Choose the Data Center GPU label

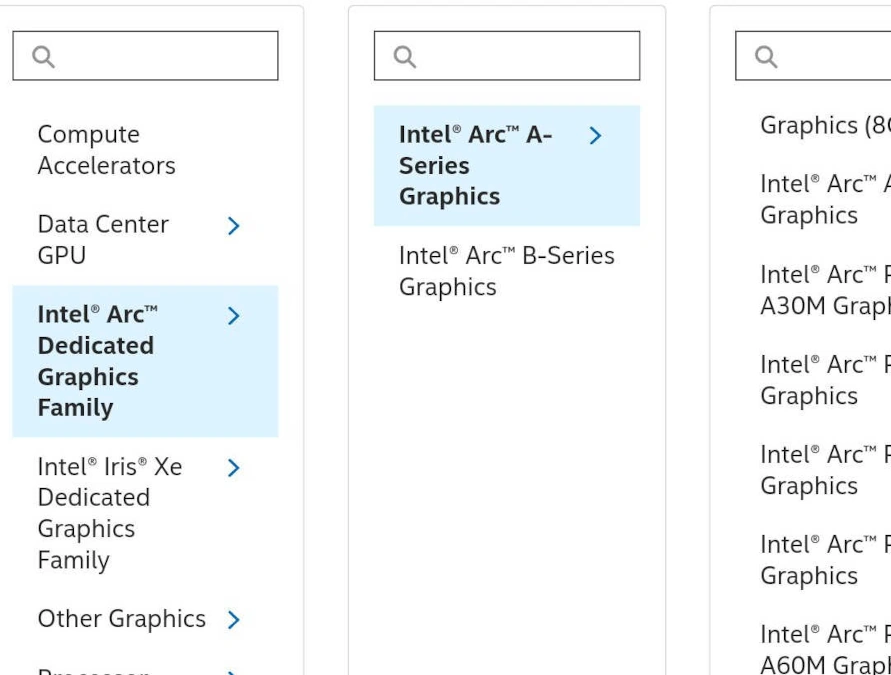(103, 240)
